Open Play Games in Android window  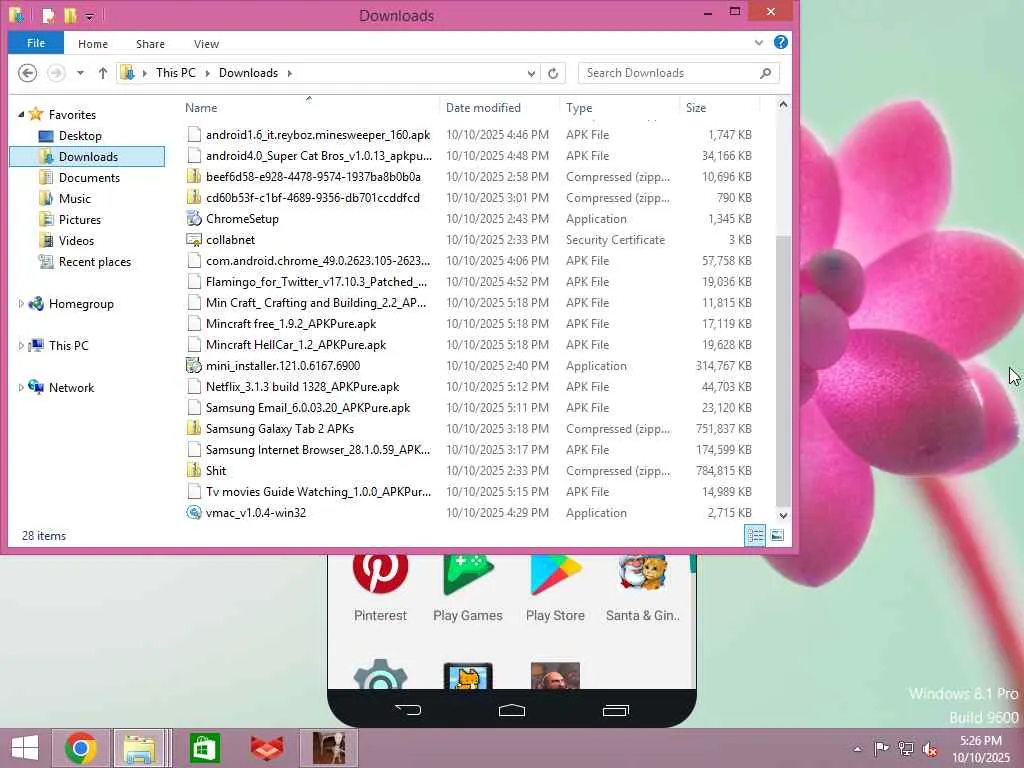point(468,586)
